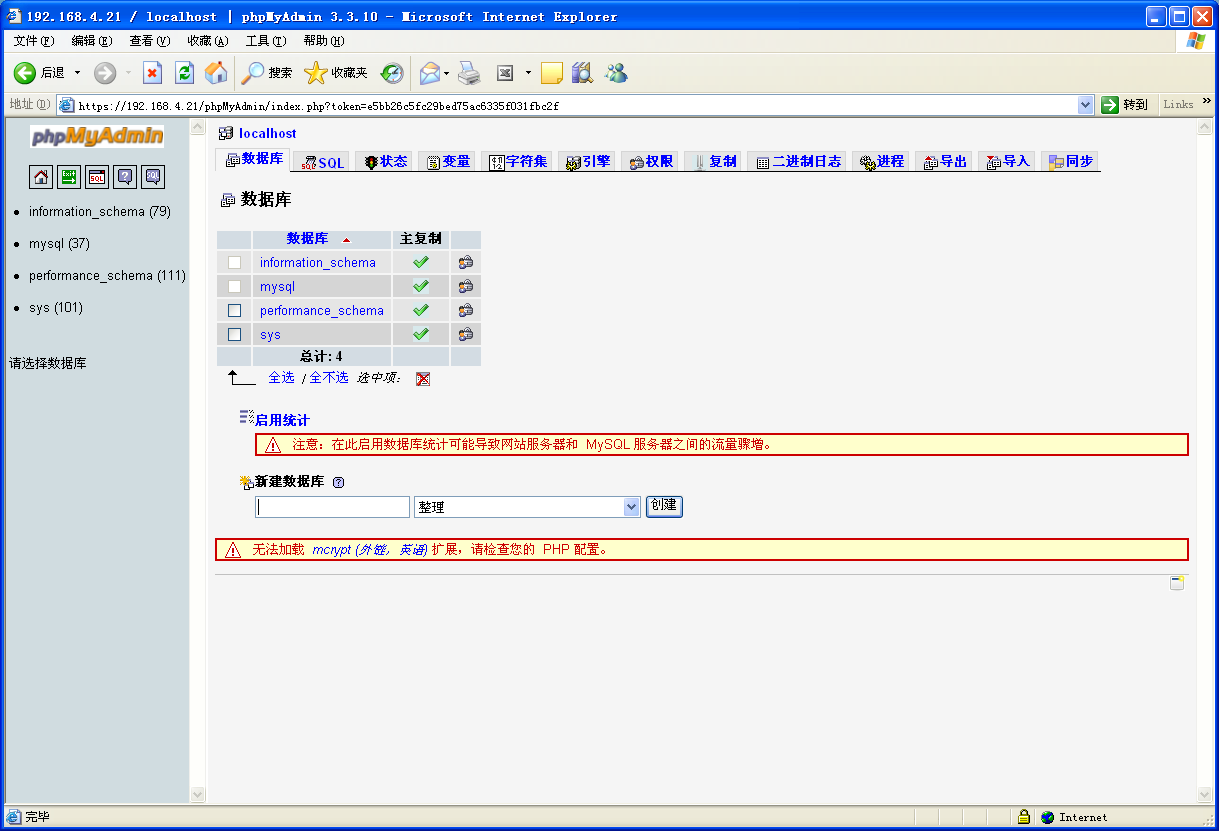Tick the sys database checkbox
1219x831 pixels.
(x=235, y=334)
